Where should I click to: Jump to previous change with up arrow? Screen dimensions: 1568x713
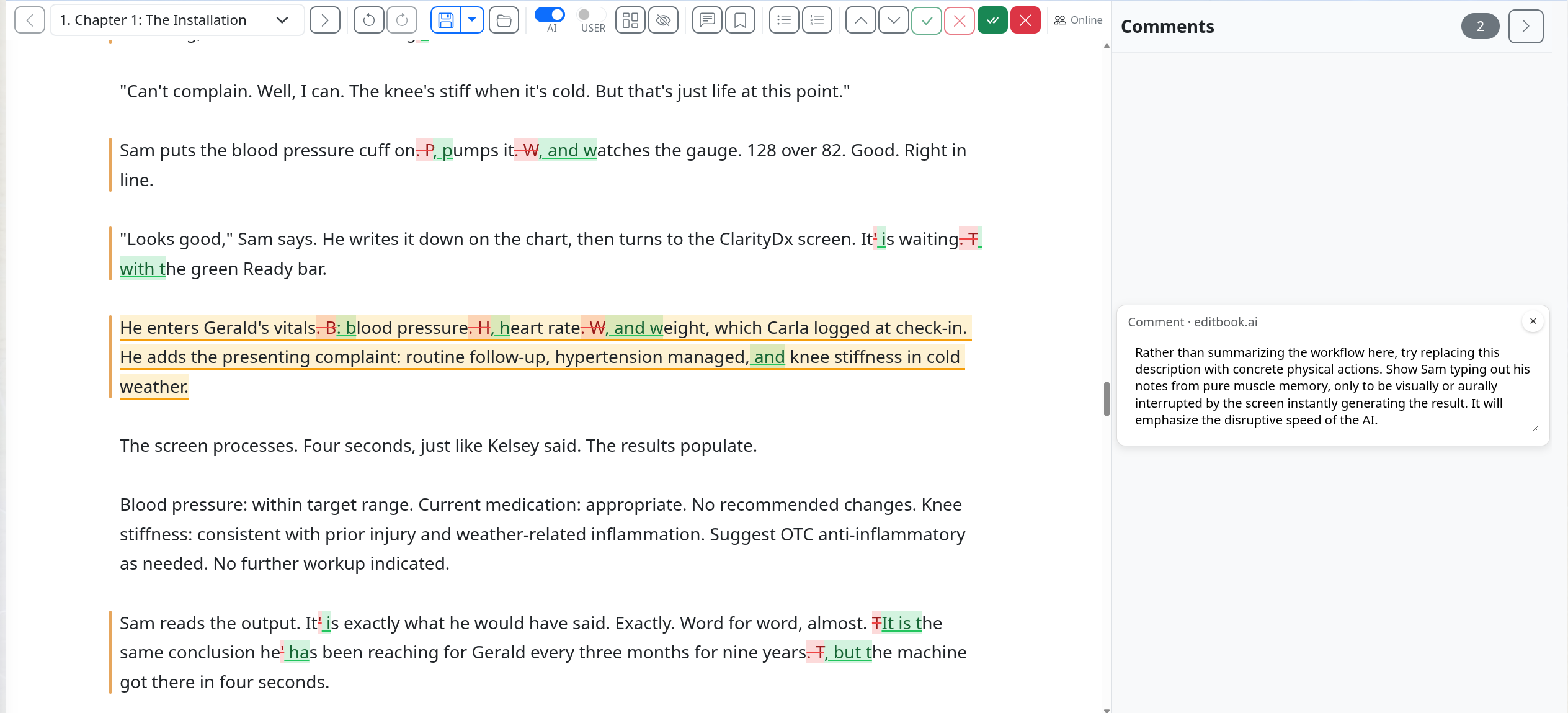[861, 20]
